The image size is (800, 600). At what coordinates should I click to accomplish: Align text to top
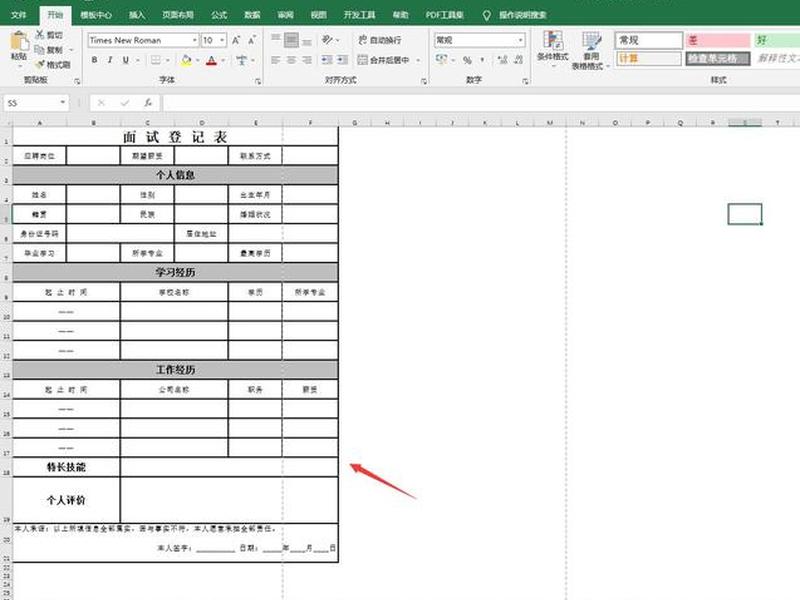(x=276, y=39)
